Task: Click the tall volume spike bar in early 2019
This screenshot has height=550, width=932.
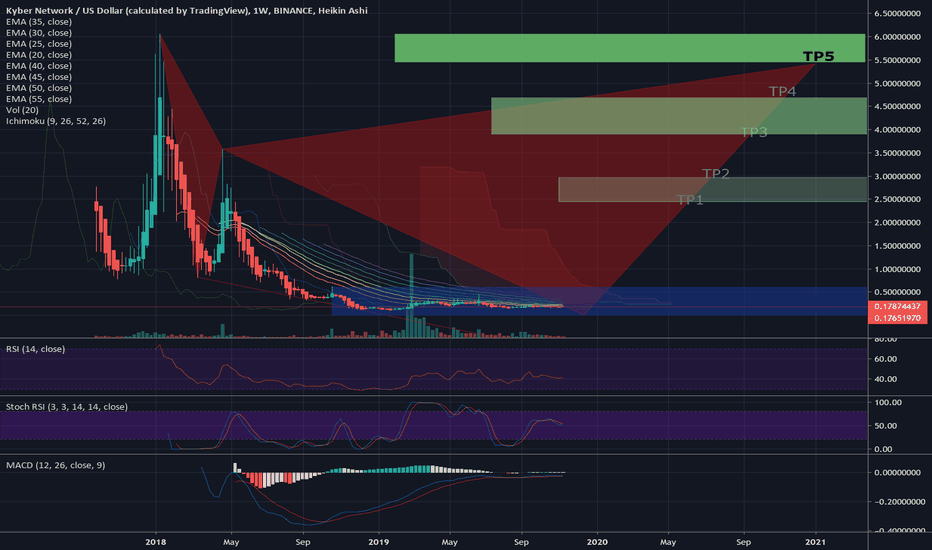Action: [x=411, y=296]
